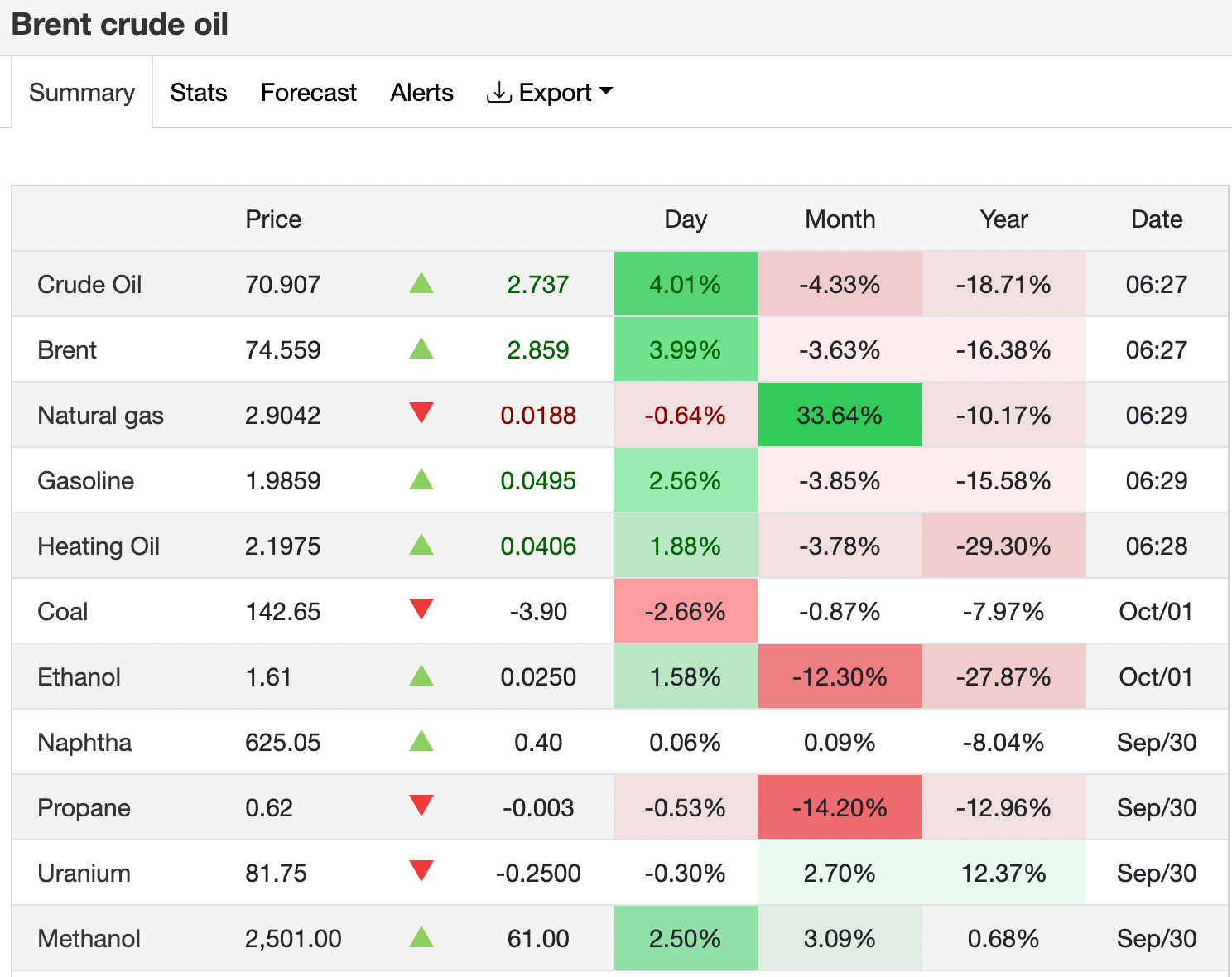Image resolution: width=1232 pixels, height=977 pixels.
Task: Select Gasoline change value 0.0495
Action: pos(538,481)
